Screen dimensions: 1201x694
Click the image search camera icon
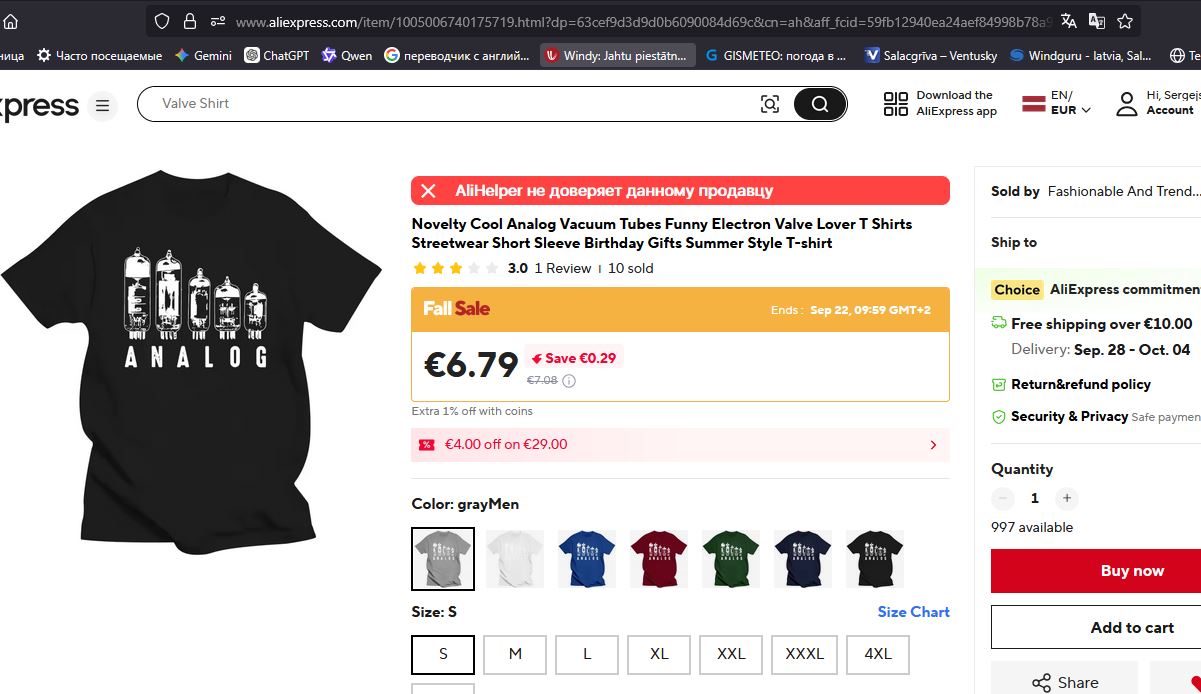pyautogui.click(x=770, y=104)
